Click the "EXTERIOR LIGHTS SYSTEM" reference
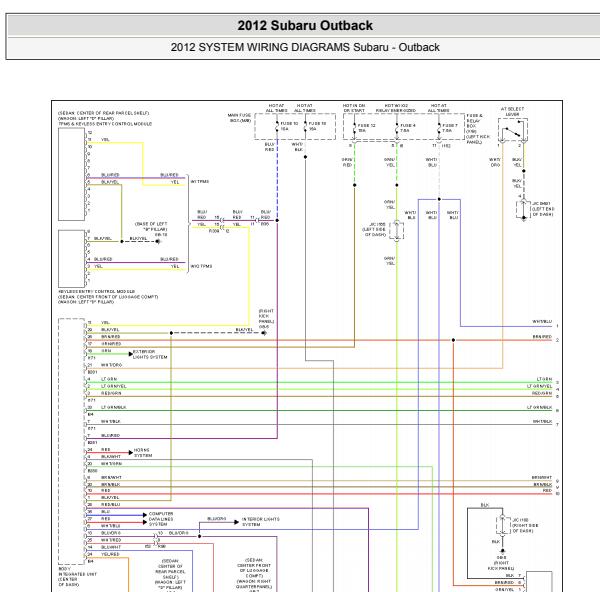Screen dimensions: 600x592 (150, 354)
